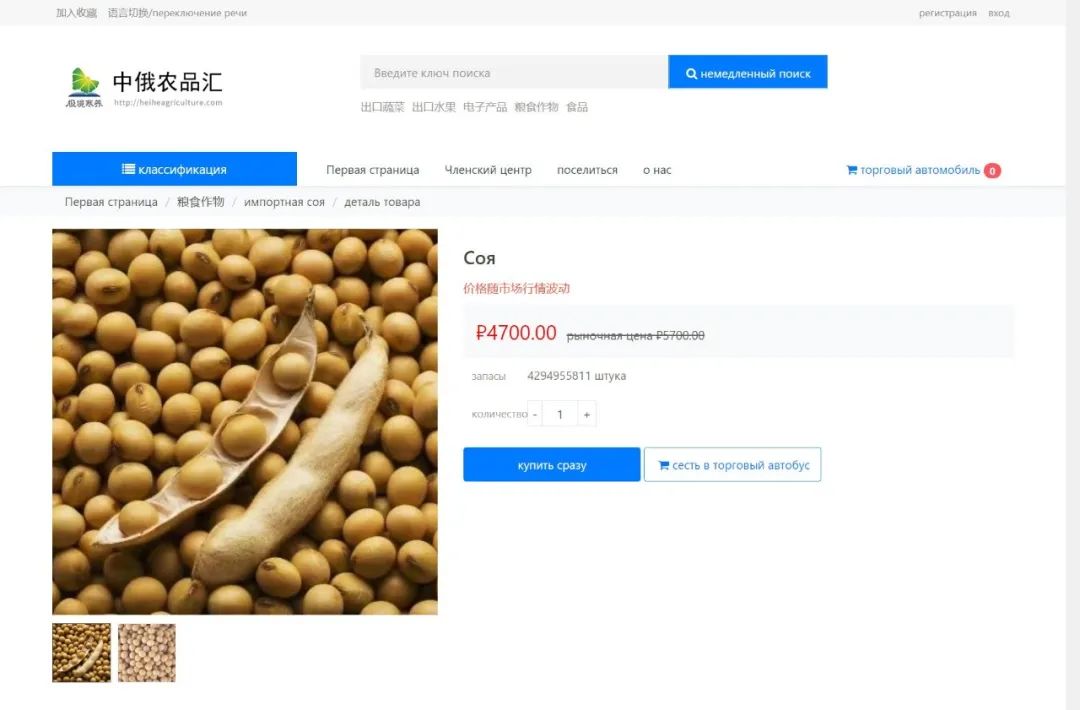Click the red cart count badge
The height and width of the screenshot is (710, 1080).
tap(992, 171)
